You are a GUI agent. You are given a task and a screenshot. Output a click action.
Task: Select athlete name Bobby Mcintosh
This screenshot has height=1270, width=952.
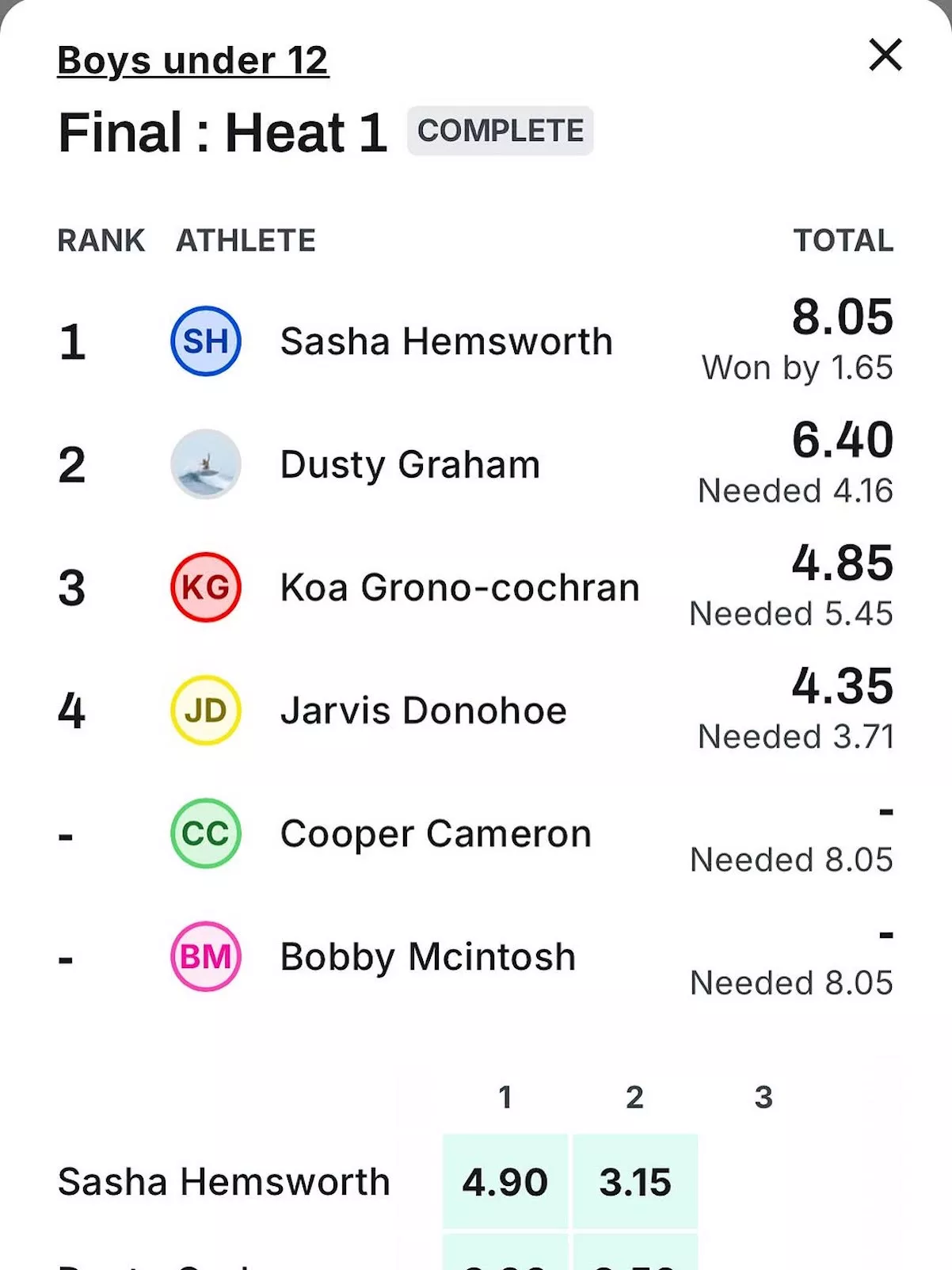pyautogui.click(x=428, y=957)
